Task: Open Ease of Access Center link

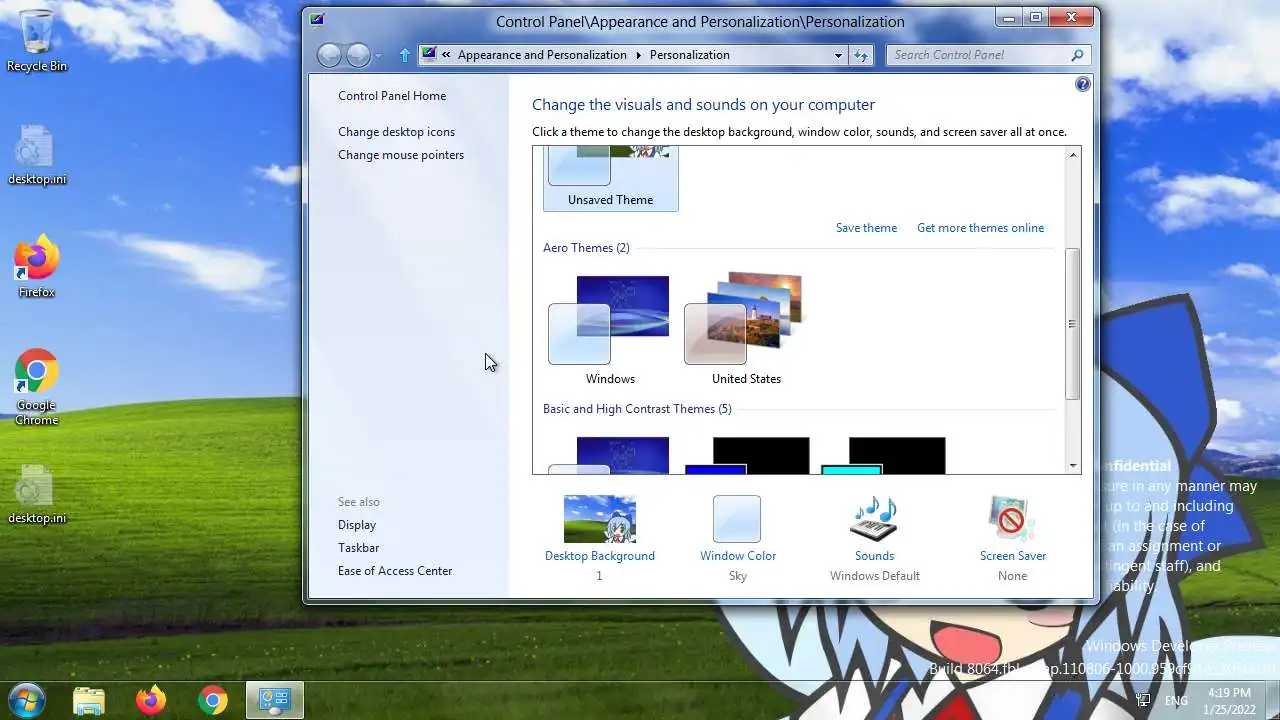Action: coord(395,571)
